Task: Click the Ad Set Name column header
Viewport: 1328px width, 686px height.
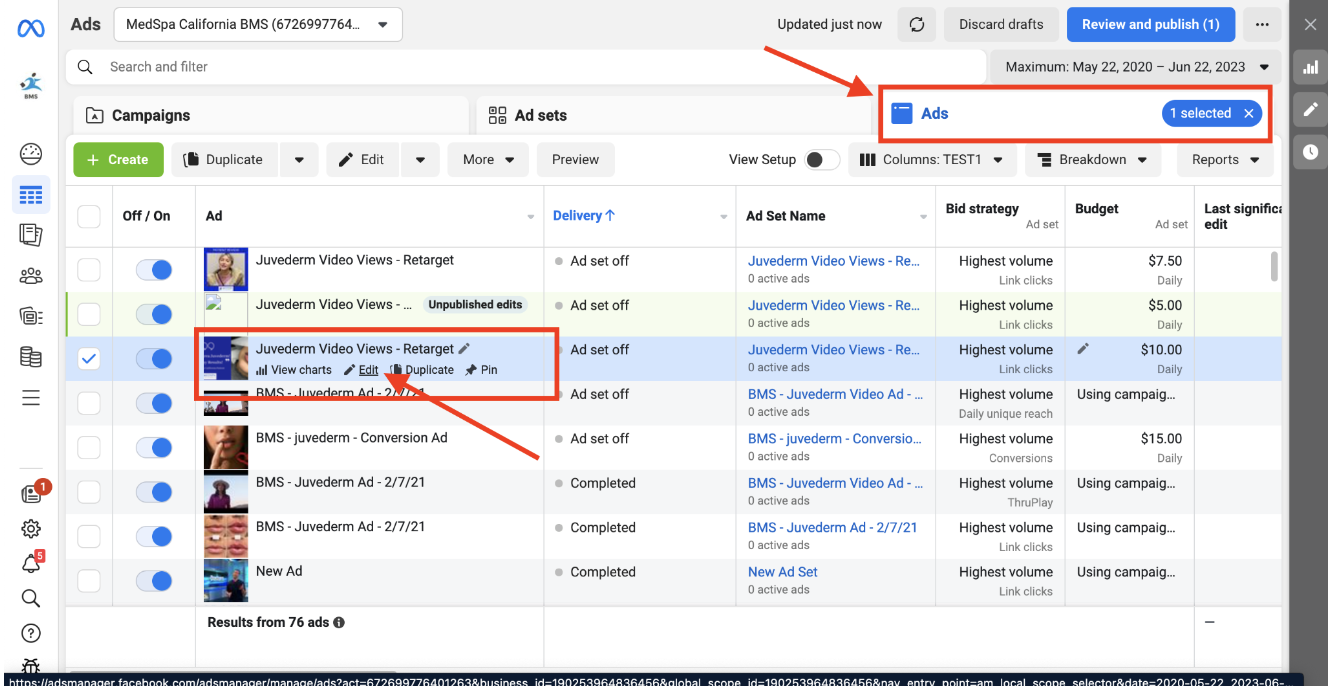Action: [786, 216]
